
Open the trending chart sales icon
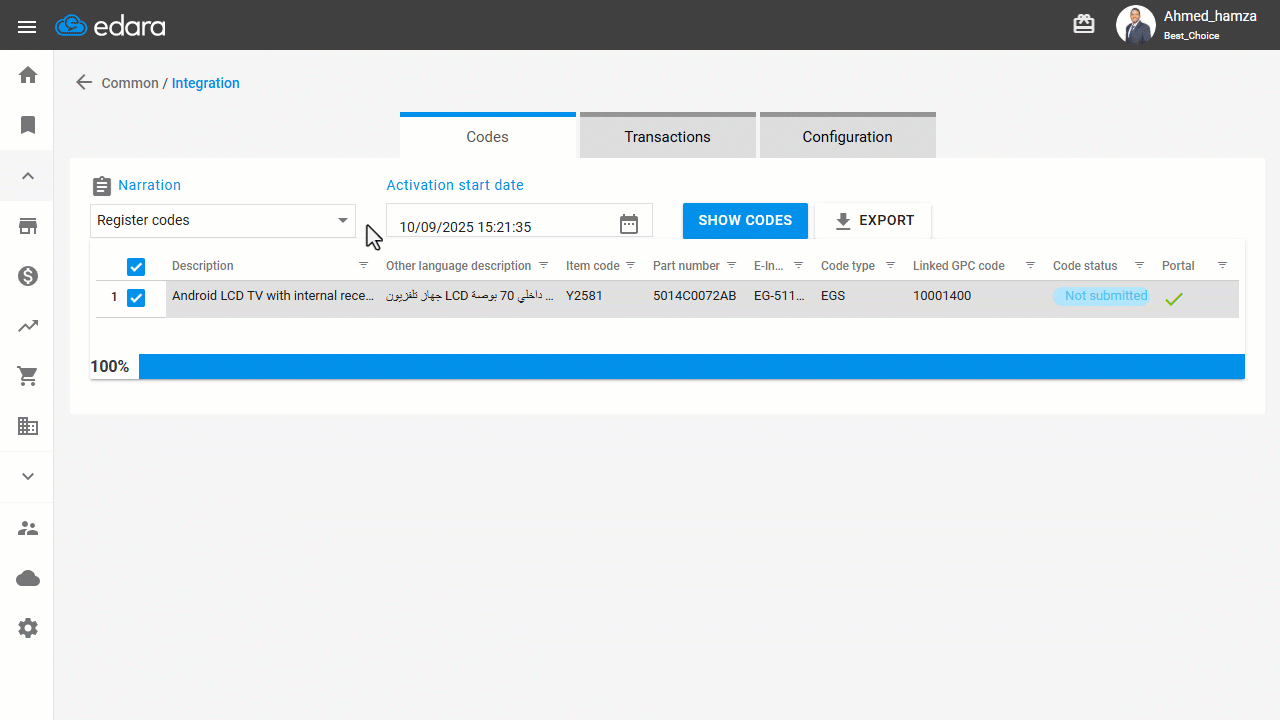tap(28, 326)
